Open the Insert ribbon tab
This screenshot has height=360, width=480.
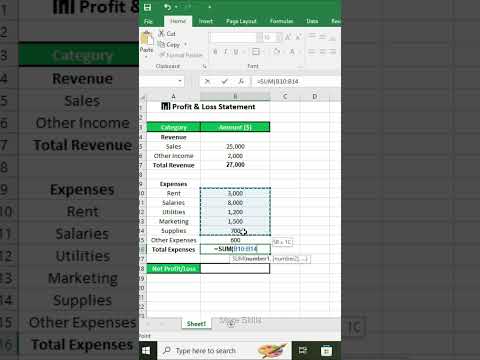(x=205, y=21)
